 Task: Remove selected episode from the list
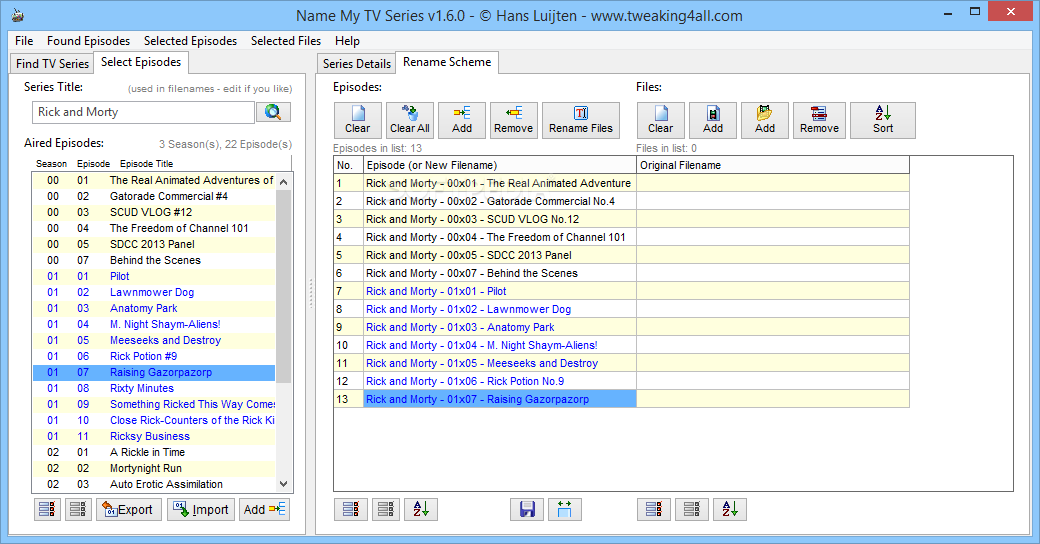[x=513, y=120]
